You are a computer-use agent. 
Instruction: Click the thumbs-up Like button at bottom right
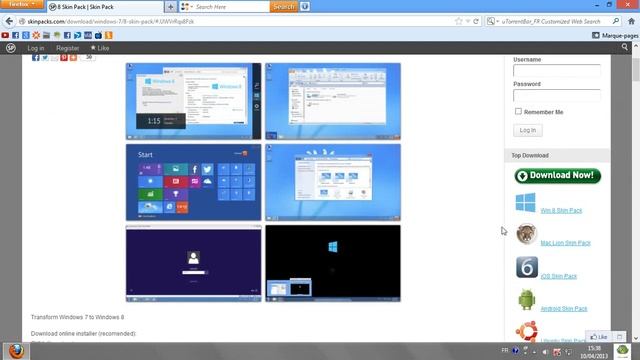click(x=599, y=337)
